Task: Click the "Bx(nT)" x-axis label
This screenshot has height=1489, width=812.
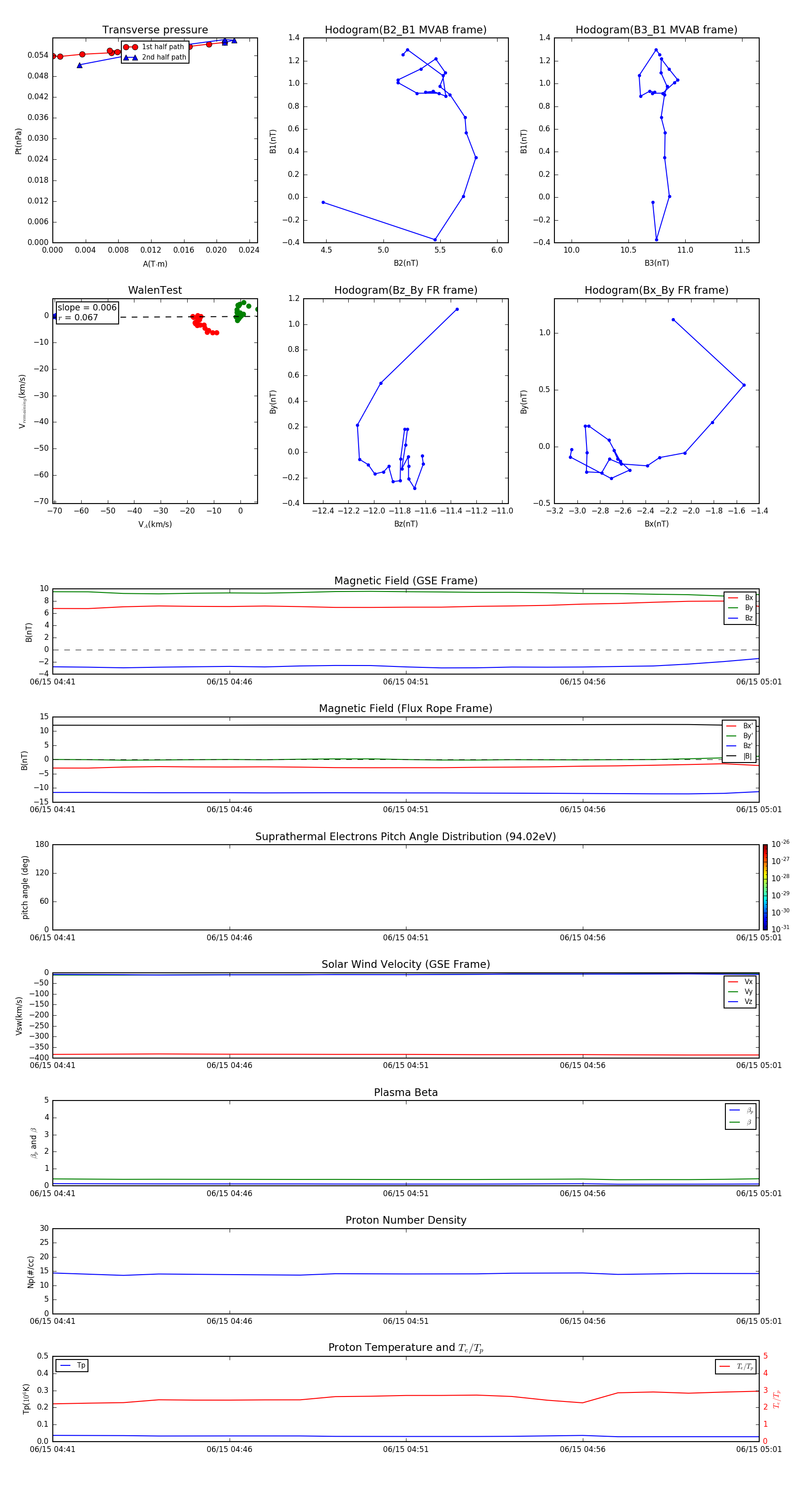Action: point(656,524)
